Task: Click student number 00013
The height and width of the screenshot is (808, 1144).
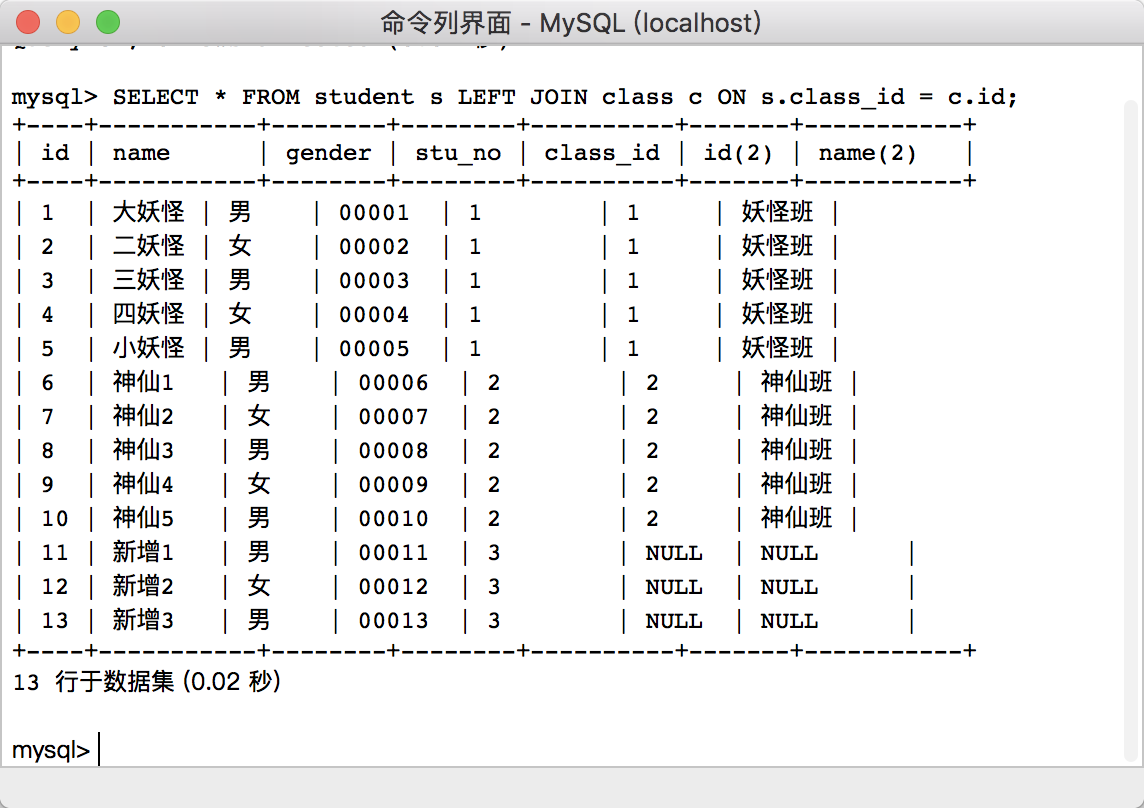Action: tap(393, 620)
